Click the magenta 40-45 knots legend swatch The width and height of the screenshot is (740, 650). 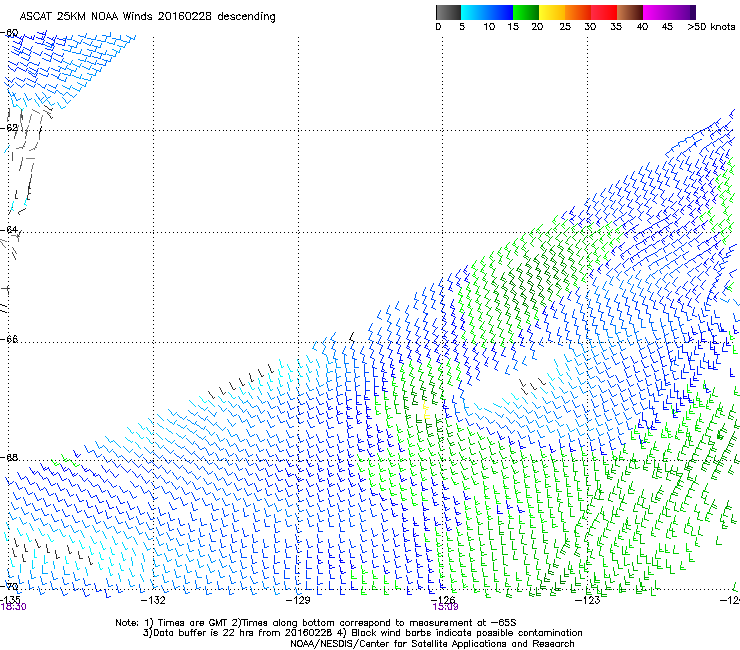656,12
